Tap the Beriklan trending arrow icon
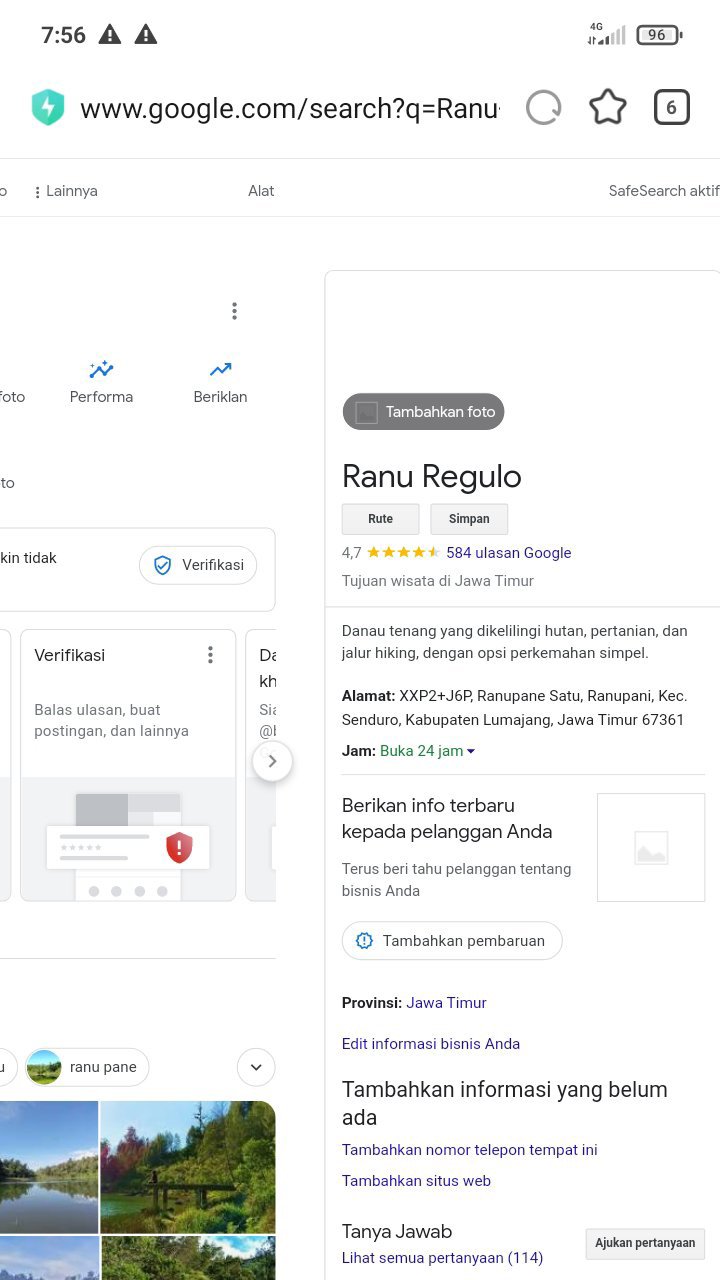Viewport: 720px width, 1280px height. point(220,370)
